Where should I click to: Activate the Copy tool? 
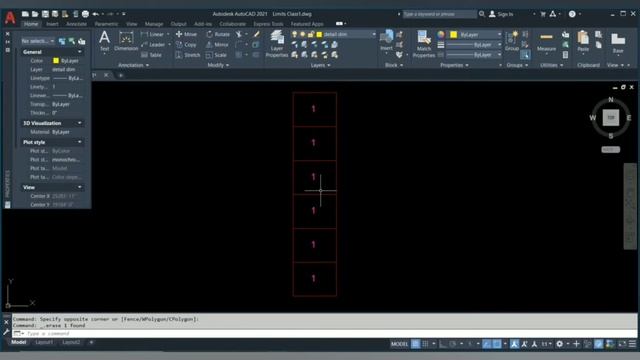tap(186, 44)
